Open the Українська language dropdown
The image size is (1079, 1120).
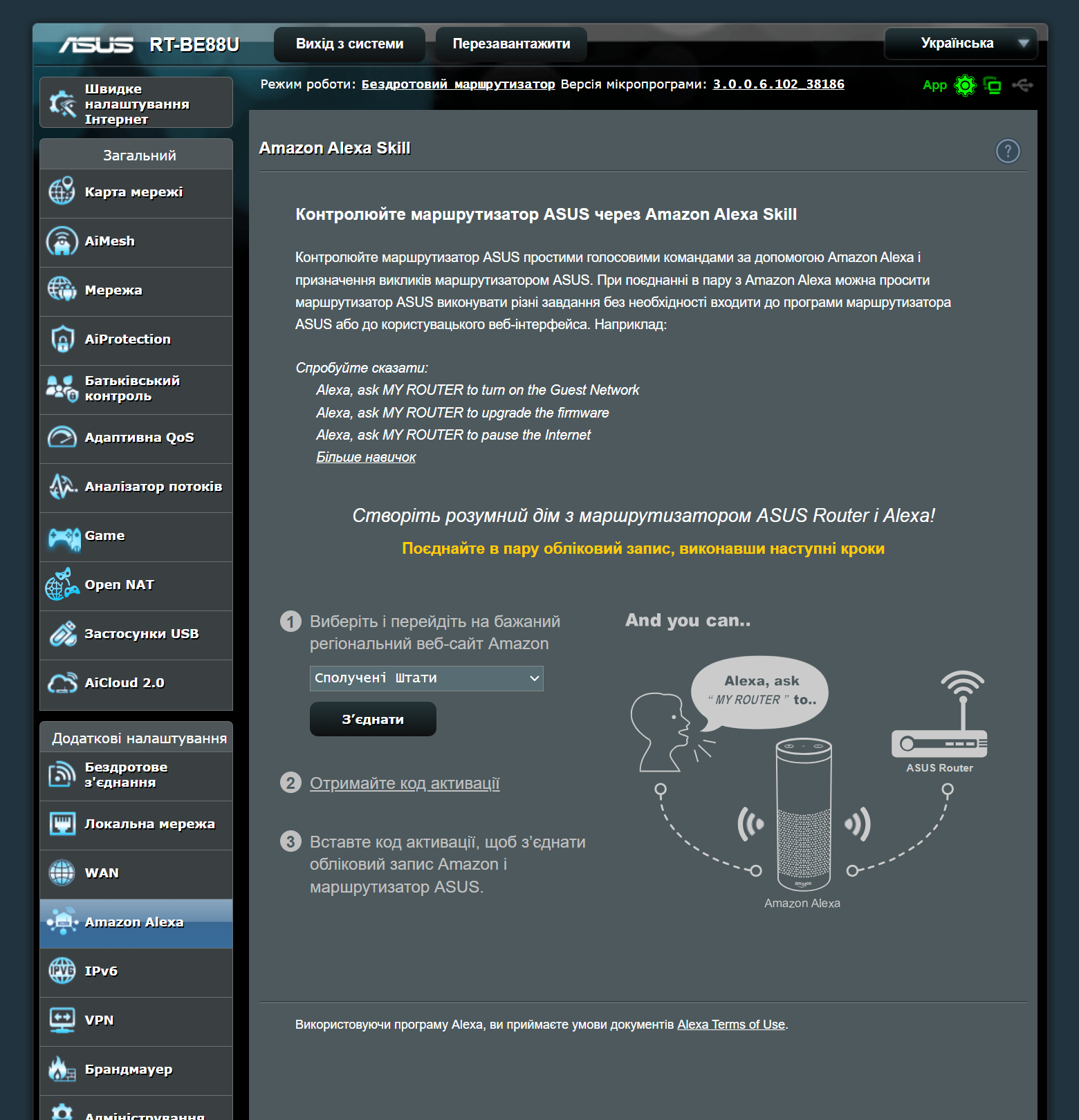pyautogui.click(x=961, y=43)
